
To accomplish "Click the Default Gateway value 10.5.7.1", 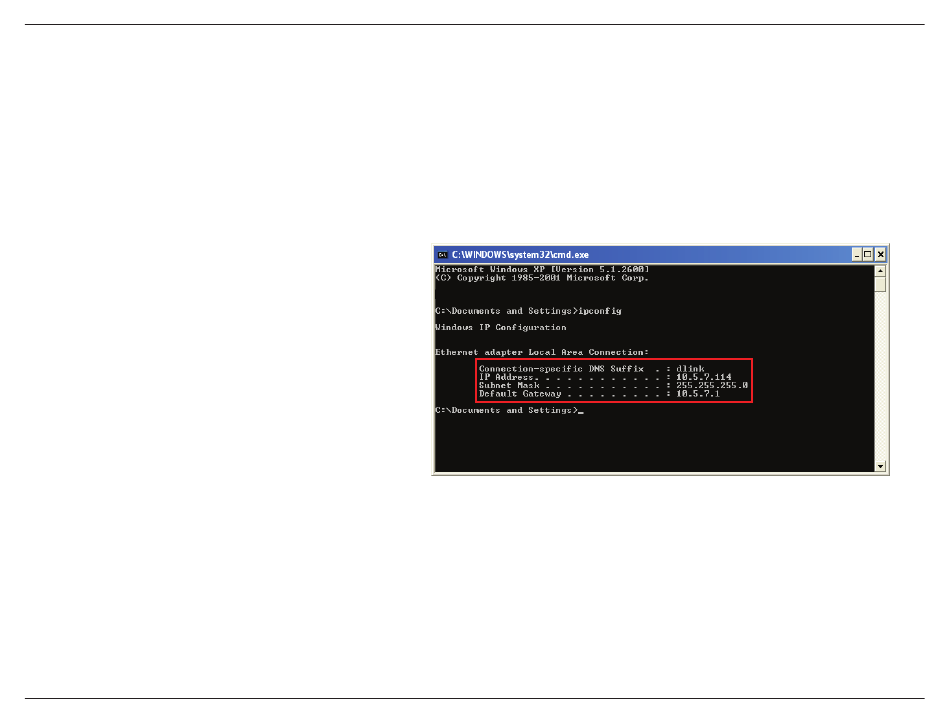I will (698, 394).
